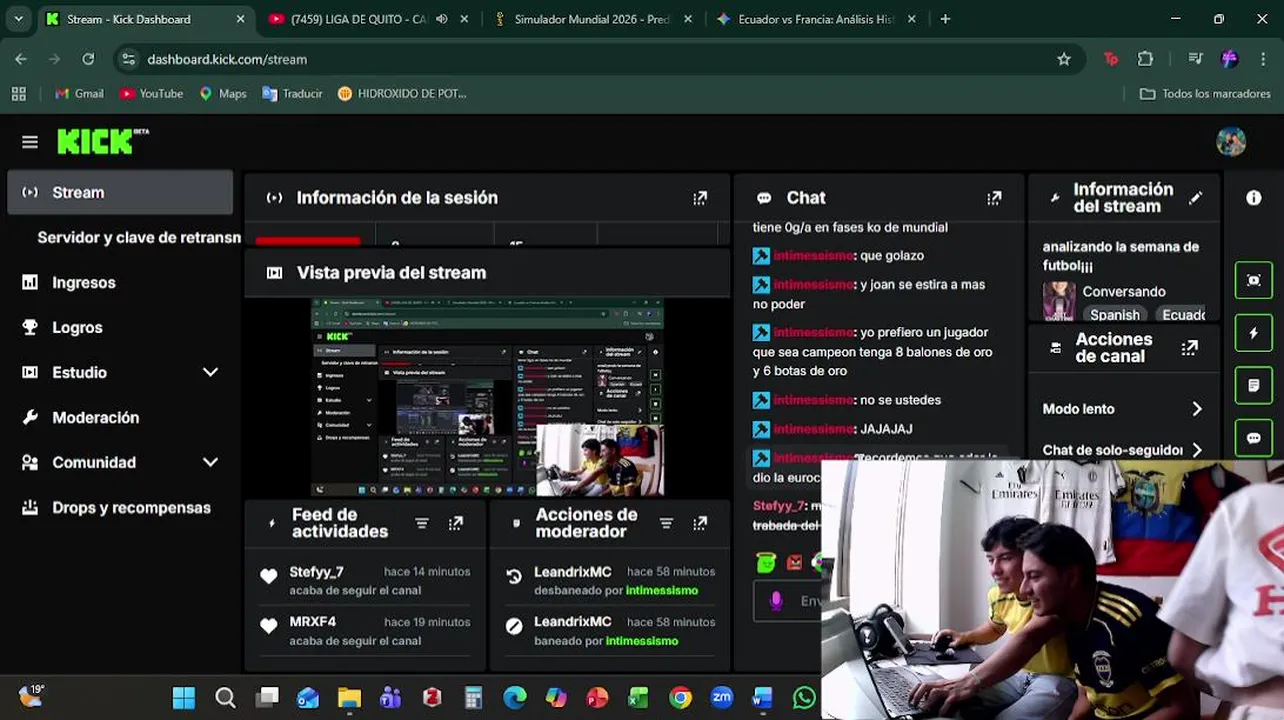Click the chat bubble sidebar icon

point(1253,438)
